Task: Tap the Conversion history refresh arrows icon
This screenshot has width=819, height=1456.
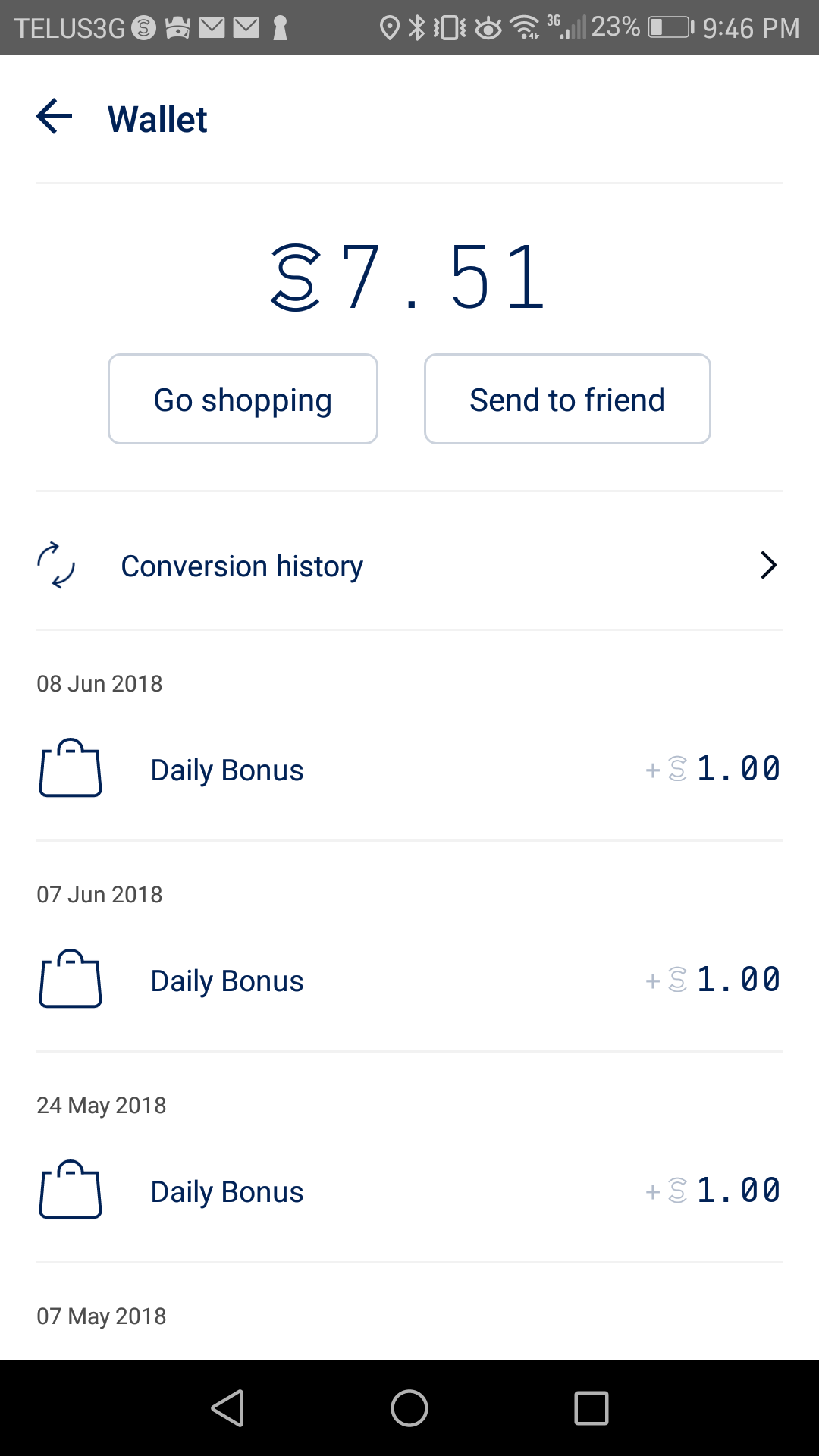Action: click(x=56, y=566)
